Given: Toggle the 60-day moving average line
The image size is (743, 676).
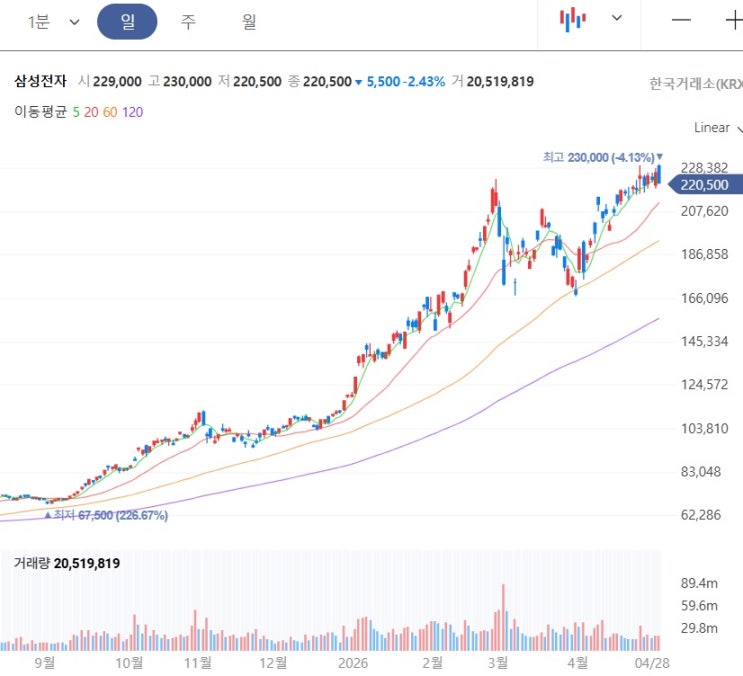Looking at the screenshot, I should pyautogui.click(x=110, y=112).
